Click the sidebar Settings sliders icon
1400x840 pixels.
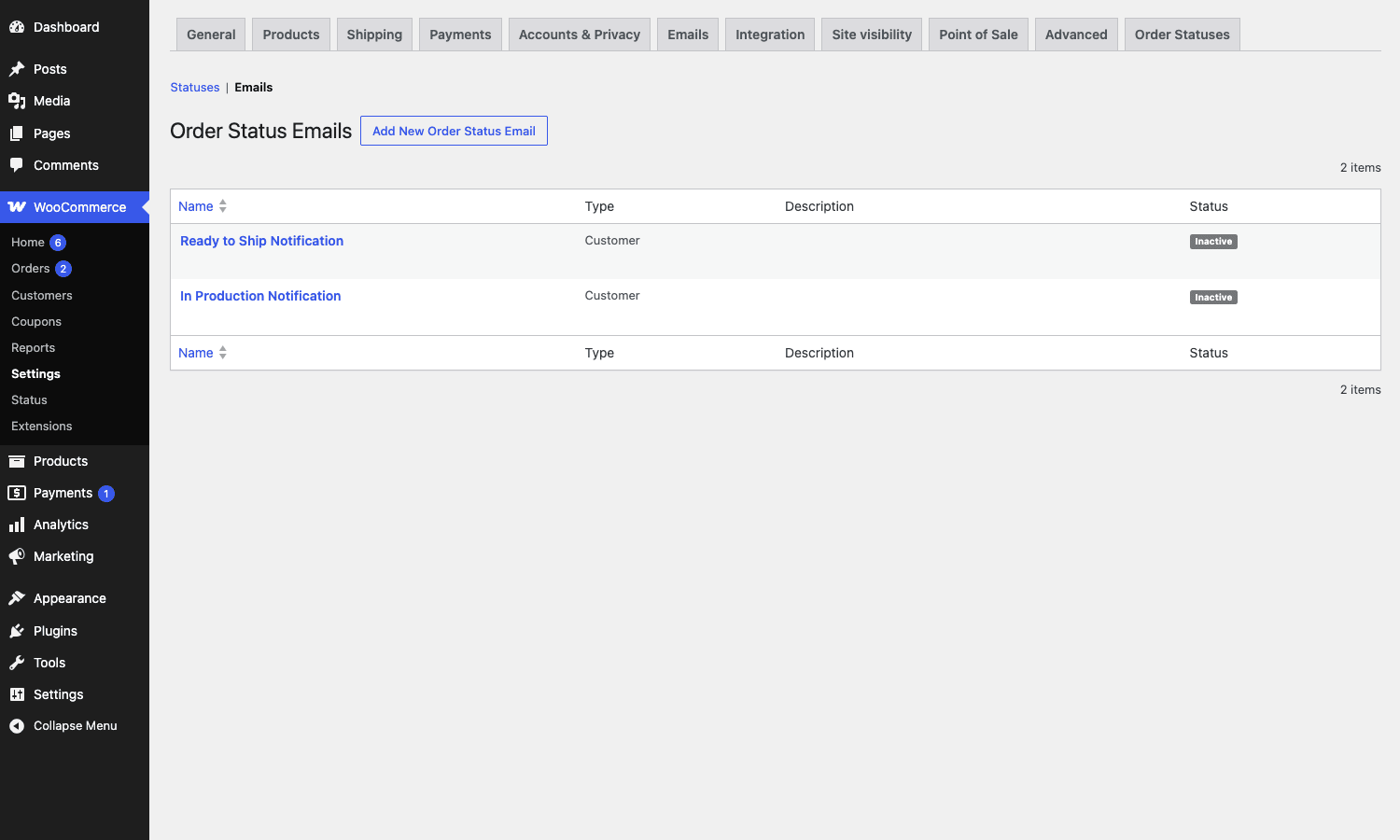coord(17,694)
